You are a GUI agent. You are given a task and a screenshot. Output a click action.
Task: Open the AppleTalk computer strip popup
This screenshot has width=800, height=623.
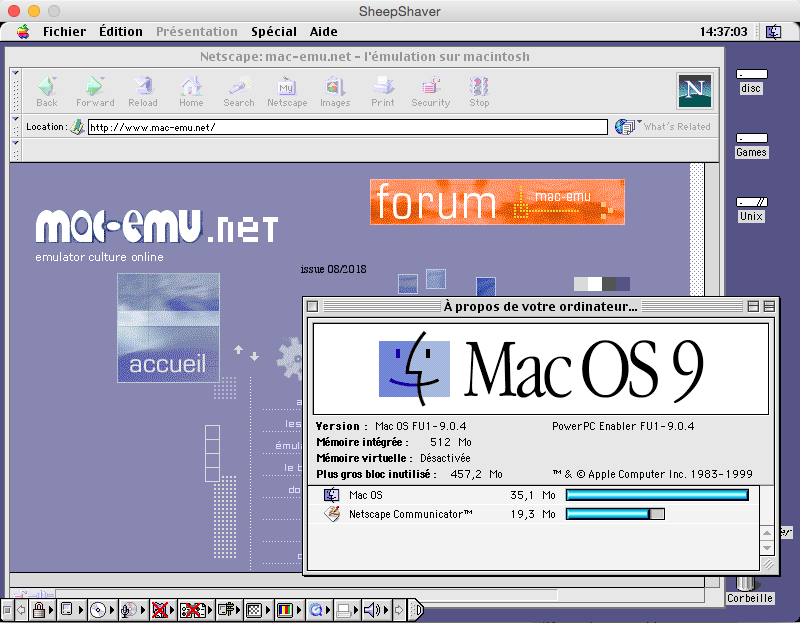(x=72, y=610)
